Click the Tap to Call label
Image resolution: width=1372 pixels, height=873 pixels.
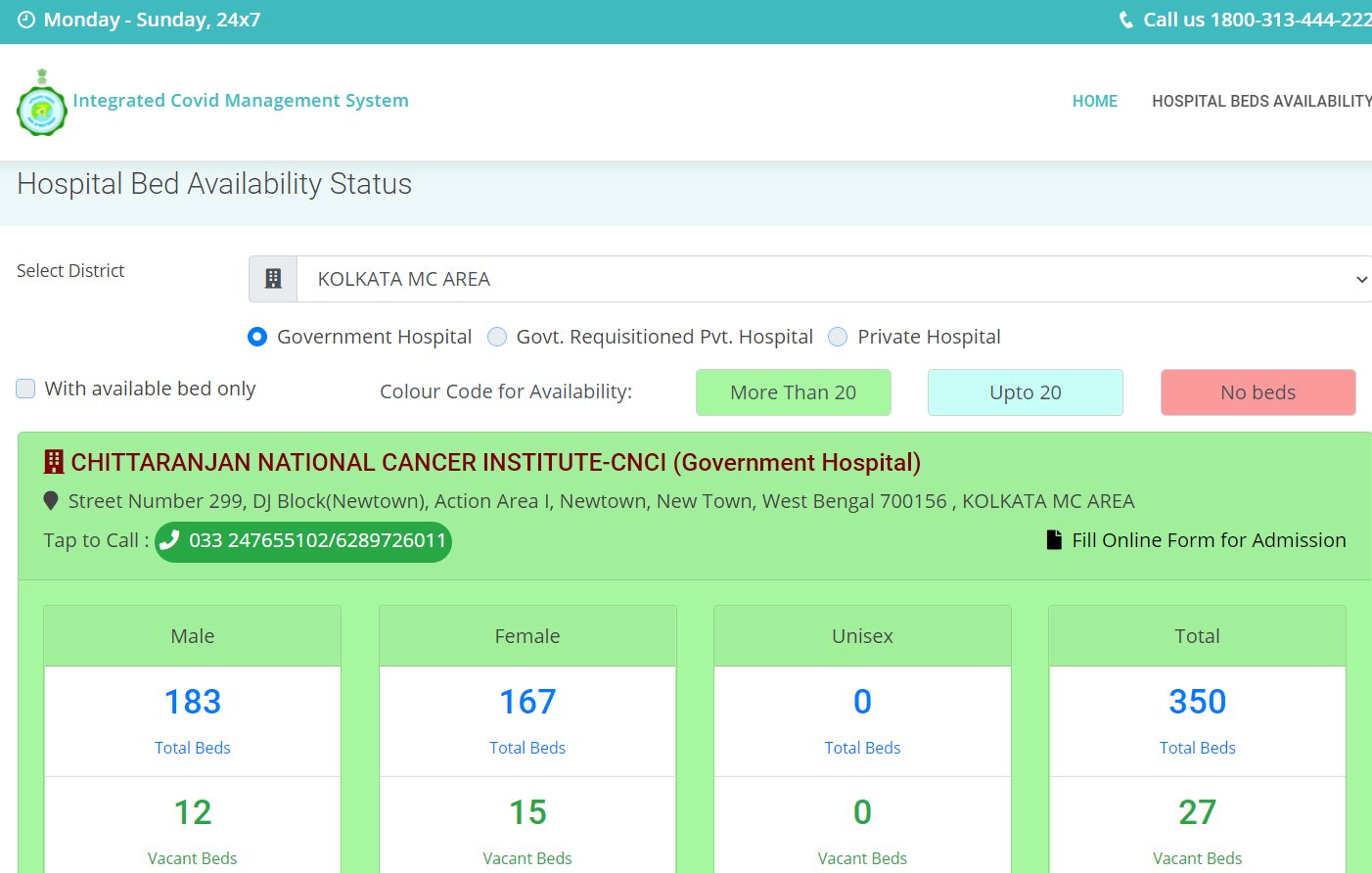[x=96, y=540]
